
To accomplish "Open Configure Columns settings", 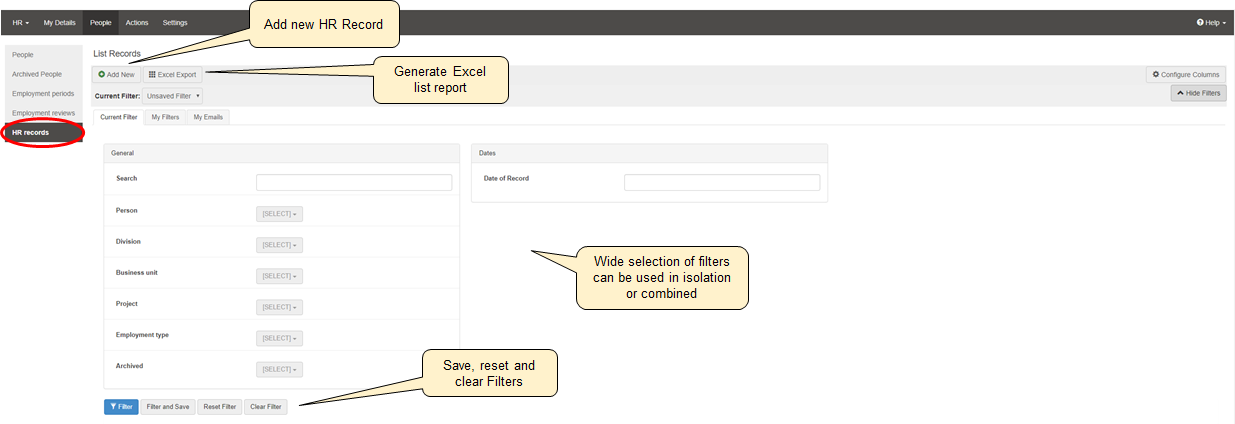I will tap(1186, 74).
